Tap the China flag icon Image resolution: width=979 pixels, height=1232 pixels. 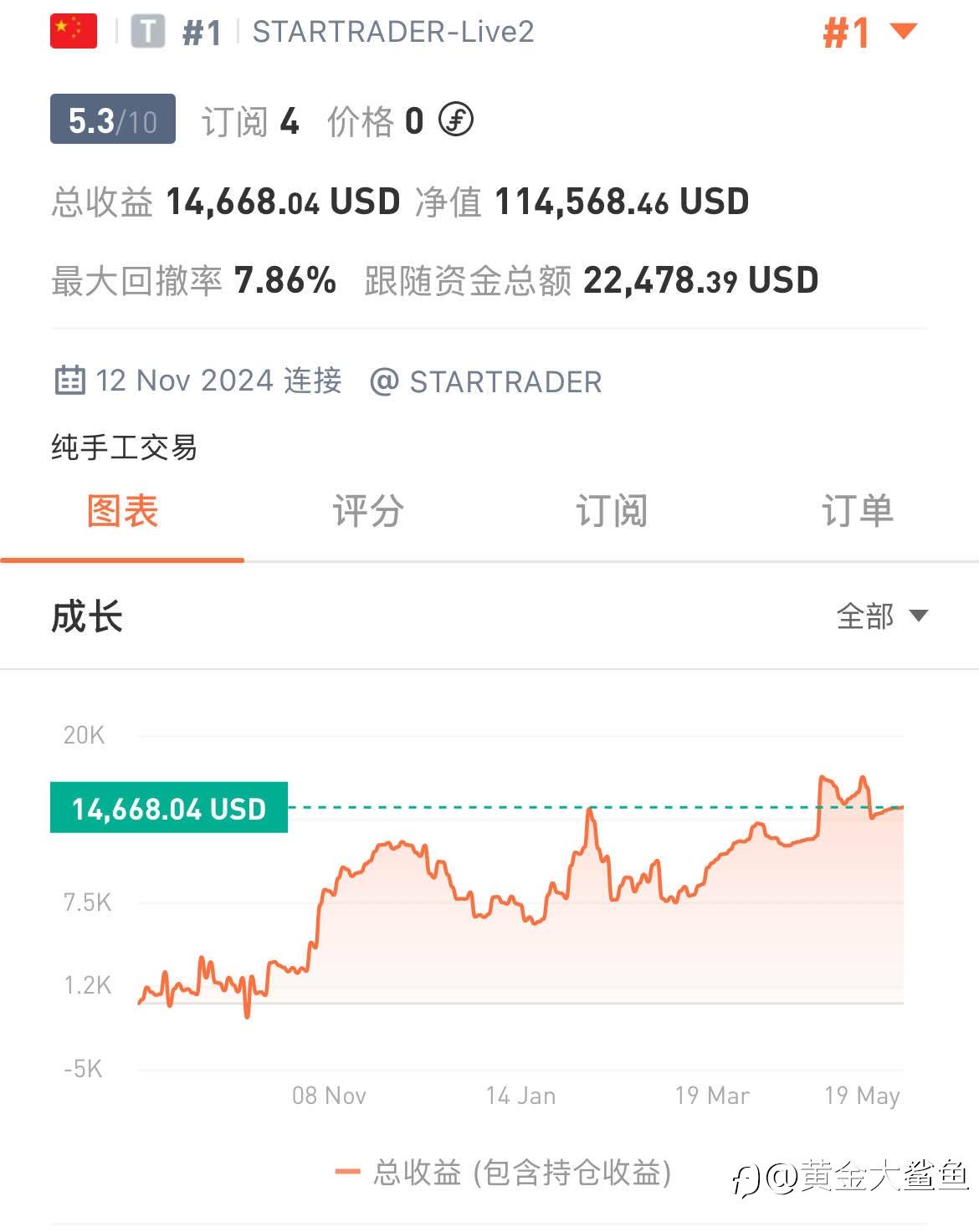[x=74, y=32]
